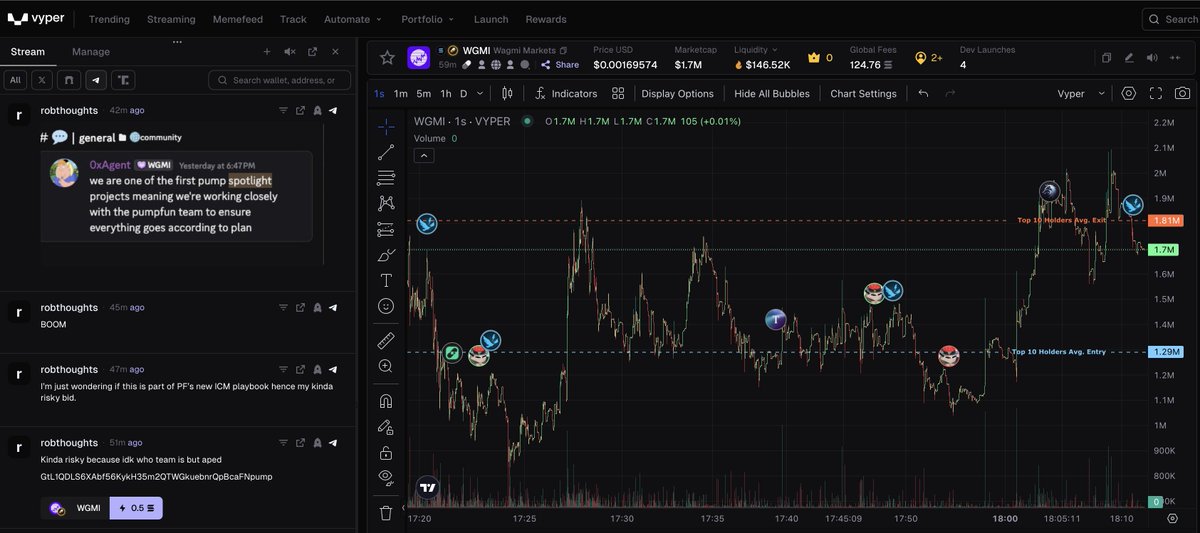Screen dimensions: 1200x533
Task: Toggle stay in drawing mode
Action: point(386,427)
